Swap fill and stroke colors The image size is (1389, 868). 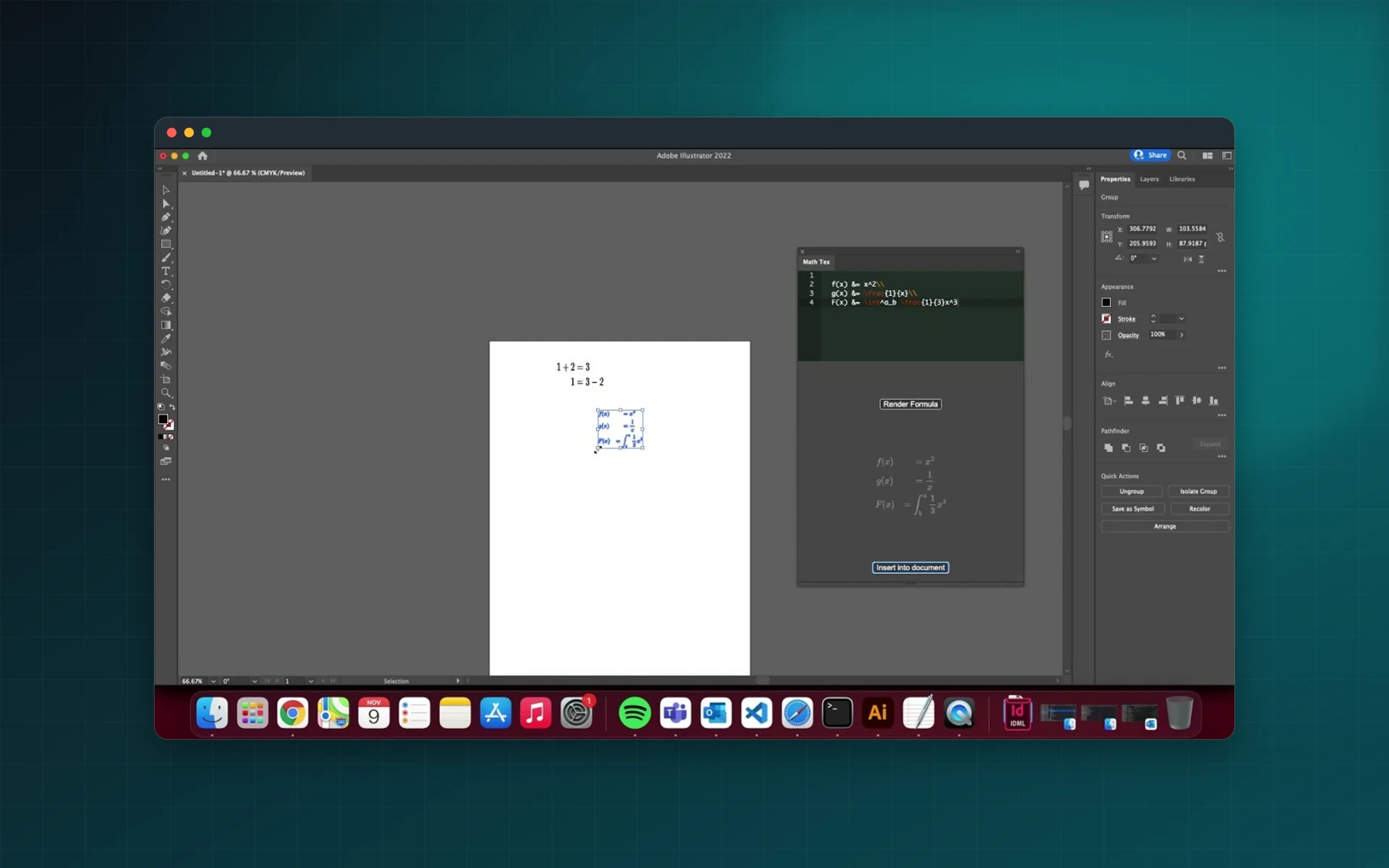click(x=171, y=407)
